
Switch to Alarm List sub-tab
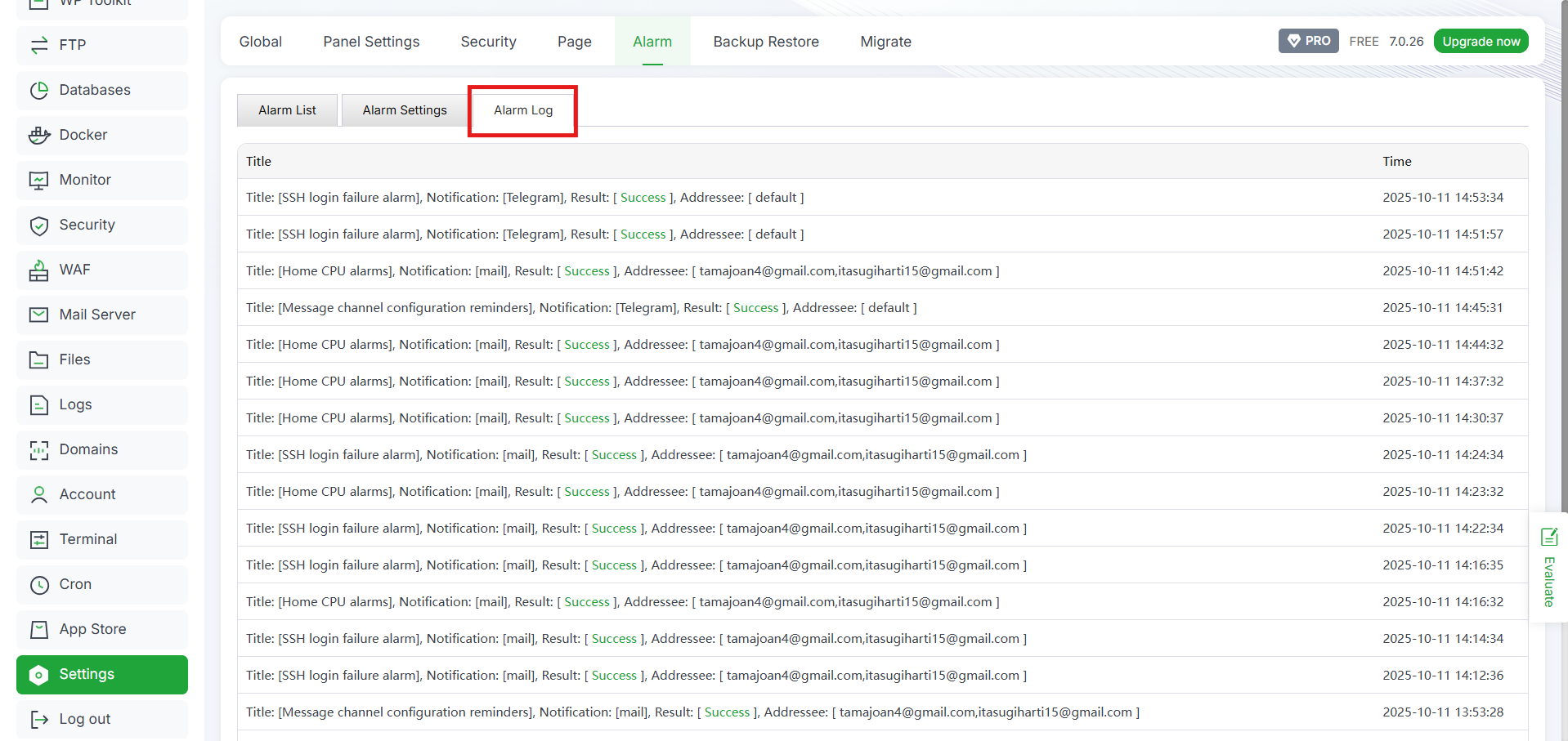(287, 110)
